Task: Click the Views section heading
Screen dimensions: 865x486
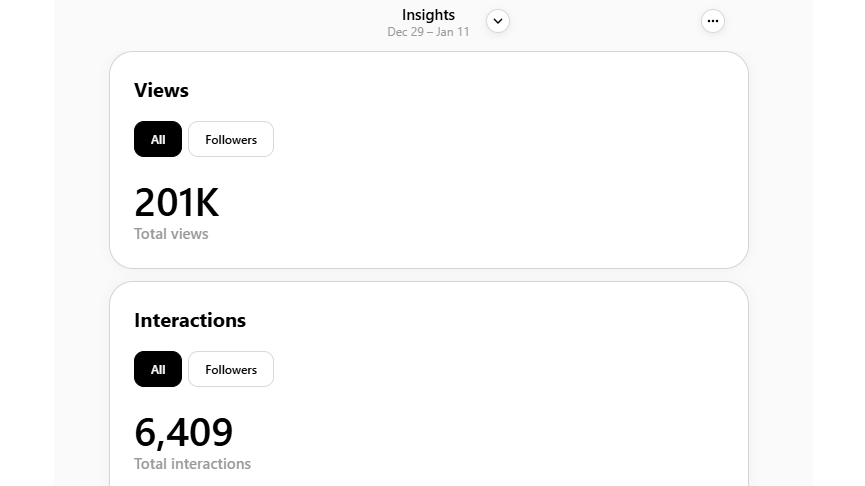Action: tap(161, 90)
